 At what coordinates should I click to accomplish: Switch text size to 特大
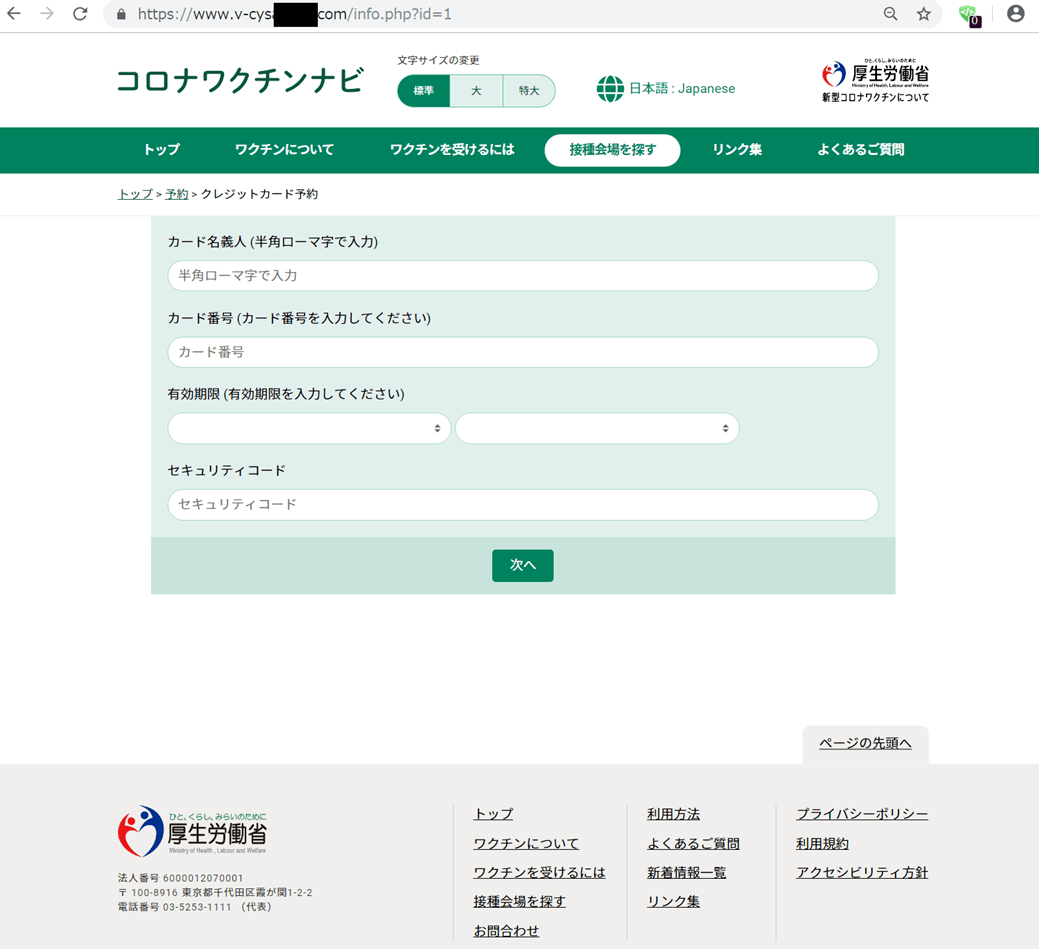click(528, 91)
